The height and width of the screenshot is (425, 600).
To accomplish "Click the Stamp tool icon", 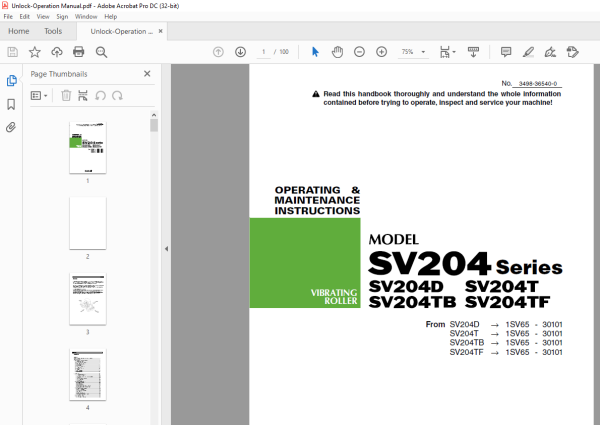I will pos(572,52).
